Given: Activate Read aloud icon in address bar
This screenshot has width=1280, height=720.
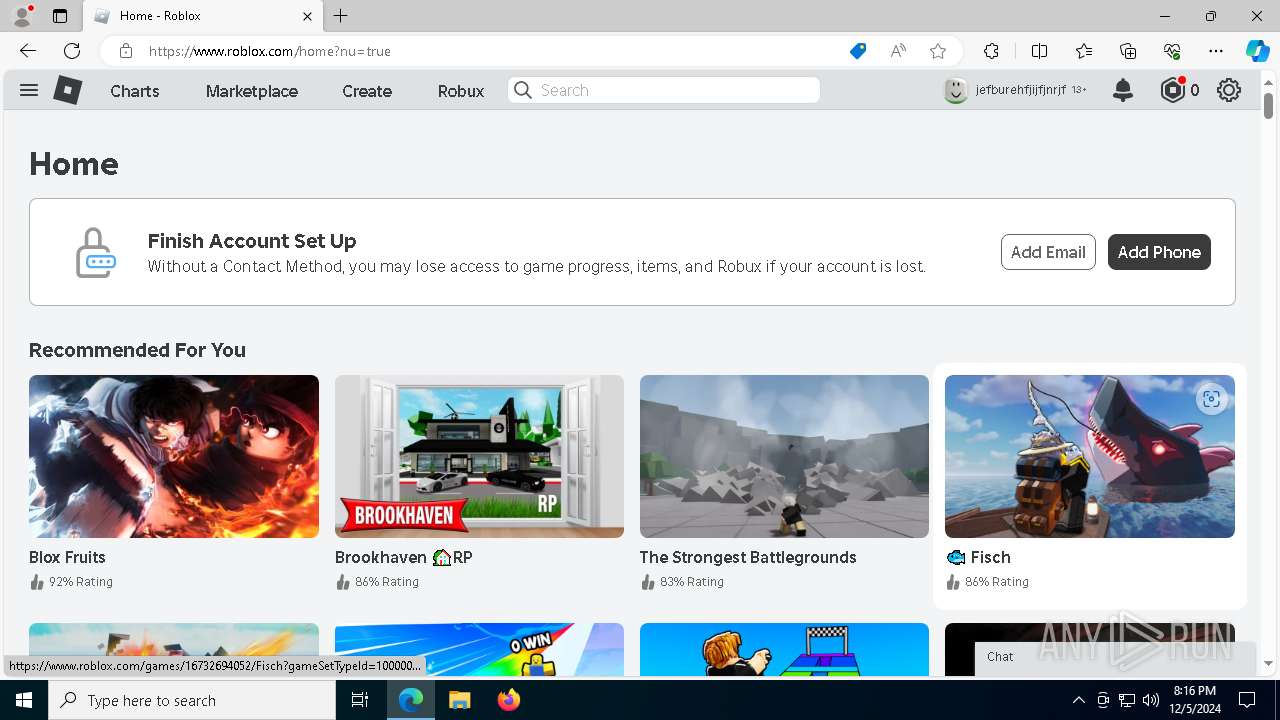Looking at the screenshot, I should pyautogui.click(x=898, y=51).
